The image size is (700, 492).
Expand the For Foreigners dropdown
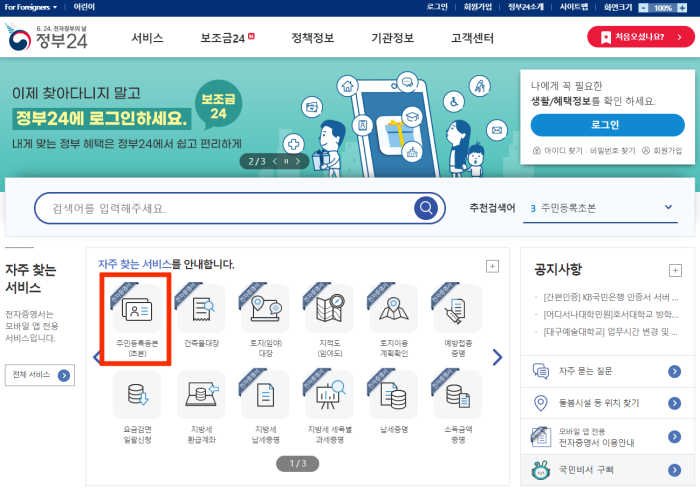point(30,7)
